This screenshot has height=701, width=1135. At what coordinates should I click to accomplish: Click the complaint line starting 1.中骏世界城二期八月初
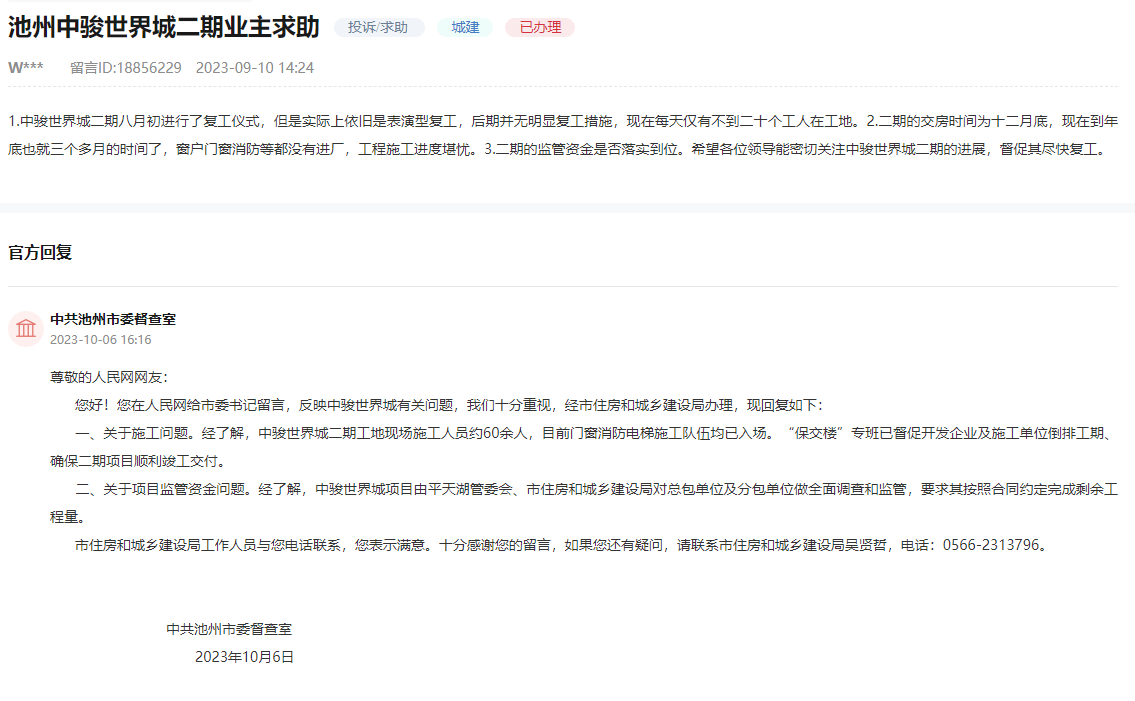563,121
